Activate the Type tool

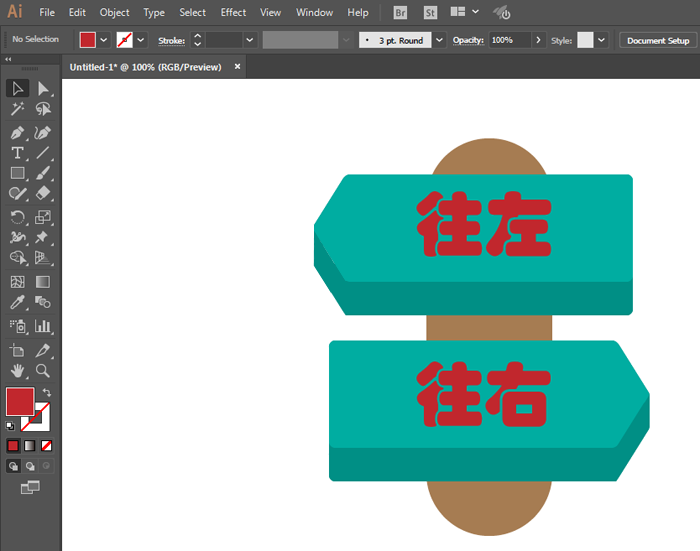[x=18, y=153]
